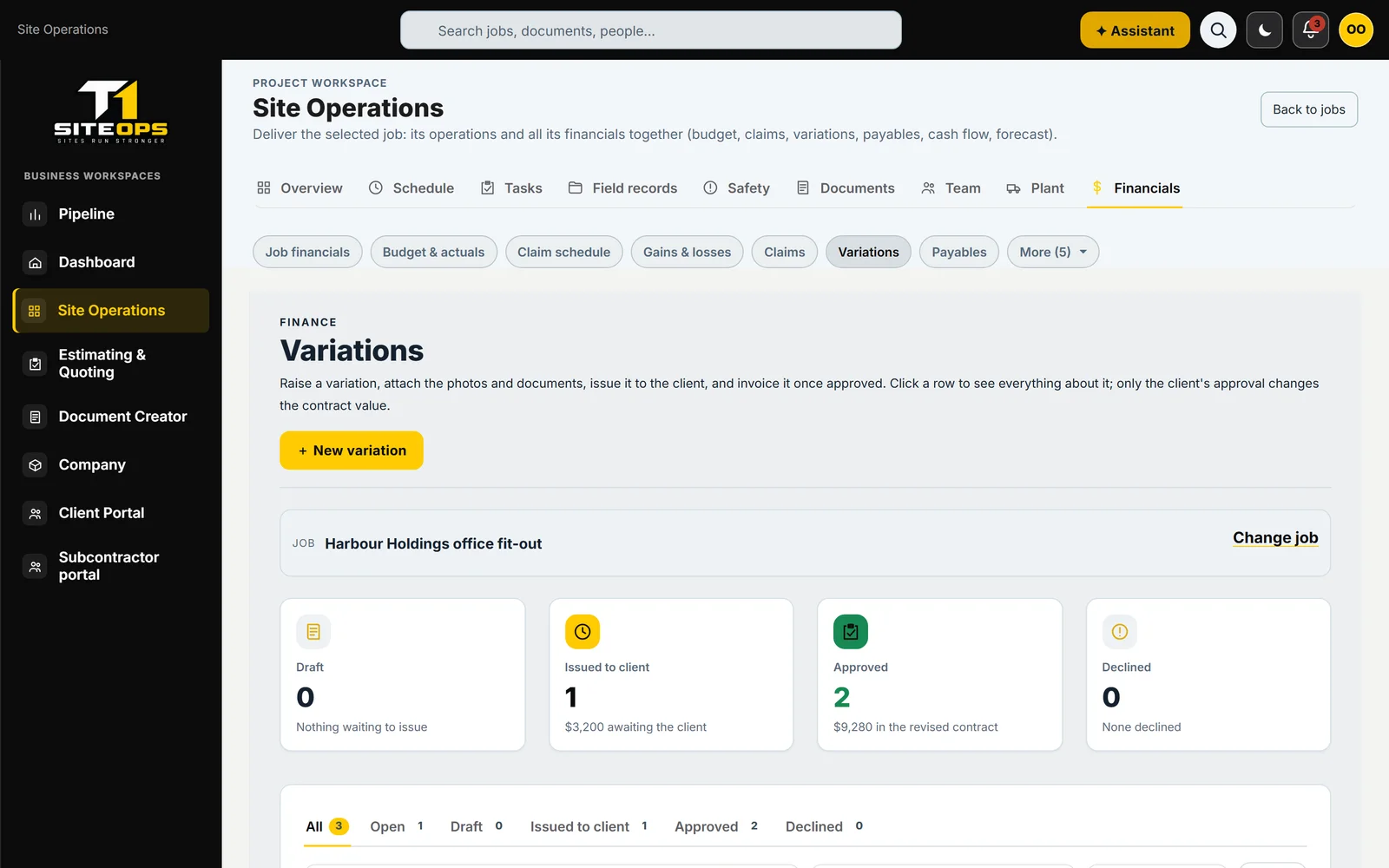The width and height of the screenshot is (1389, 868).
Task: Open the Overview tab
Action: pyautogui.click(x=300, y=188)
